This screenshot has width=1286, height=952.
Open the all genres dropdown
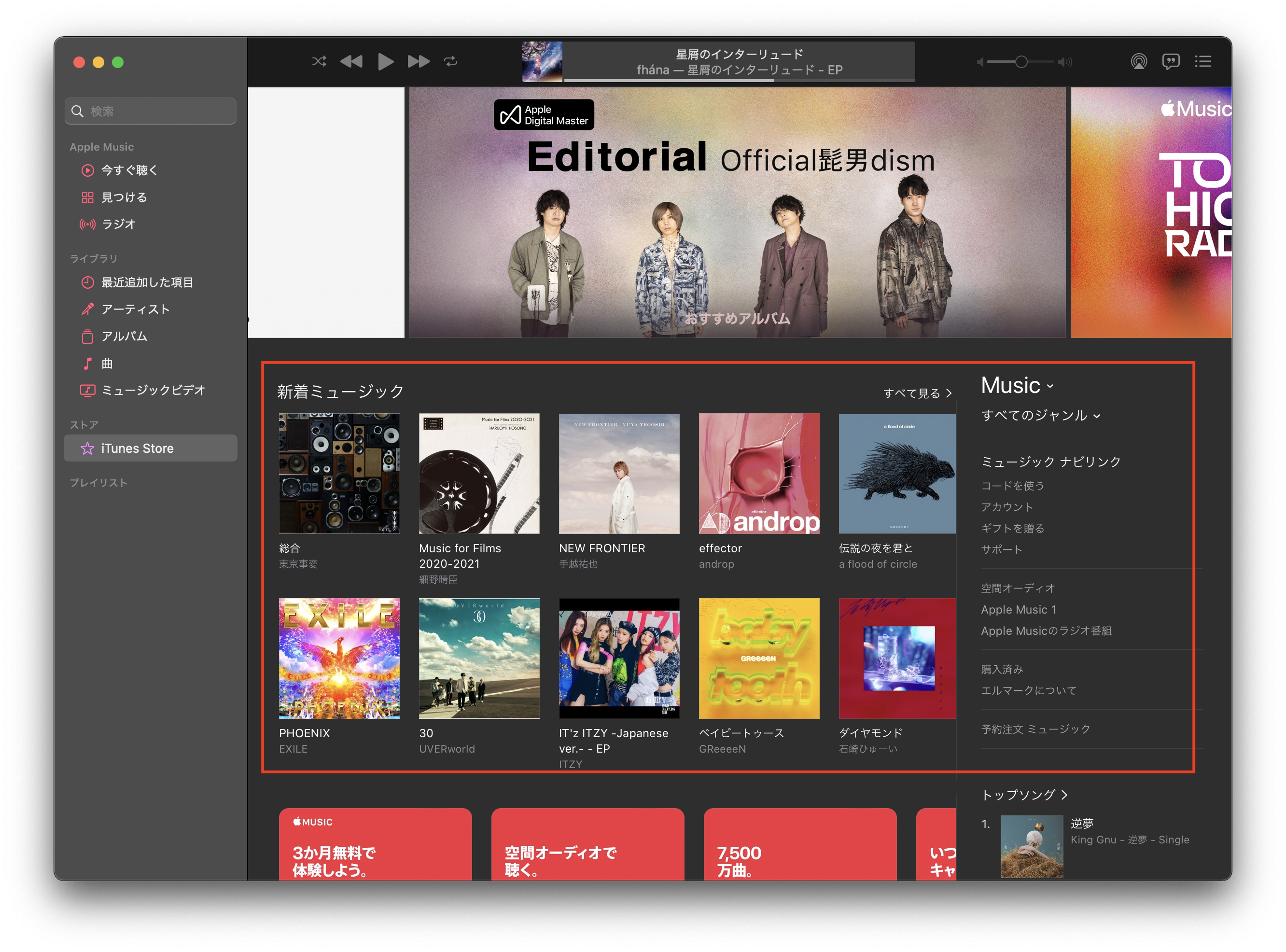coord(1041,416)
